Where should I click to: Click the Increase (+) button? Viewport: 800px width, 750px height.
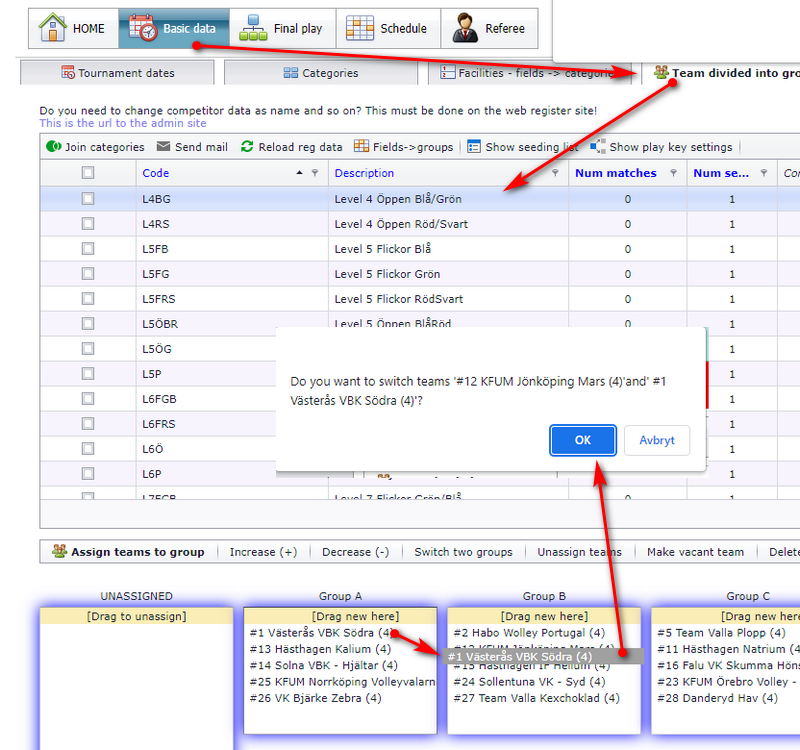pos(263,552)
